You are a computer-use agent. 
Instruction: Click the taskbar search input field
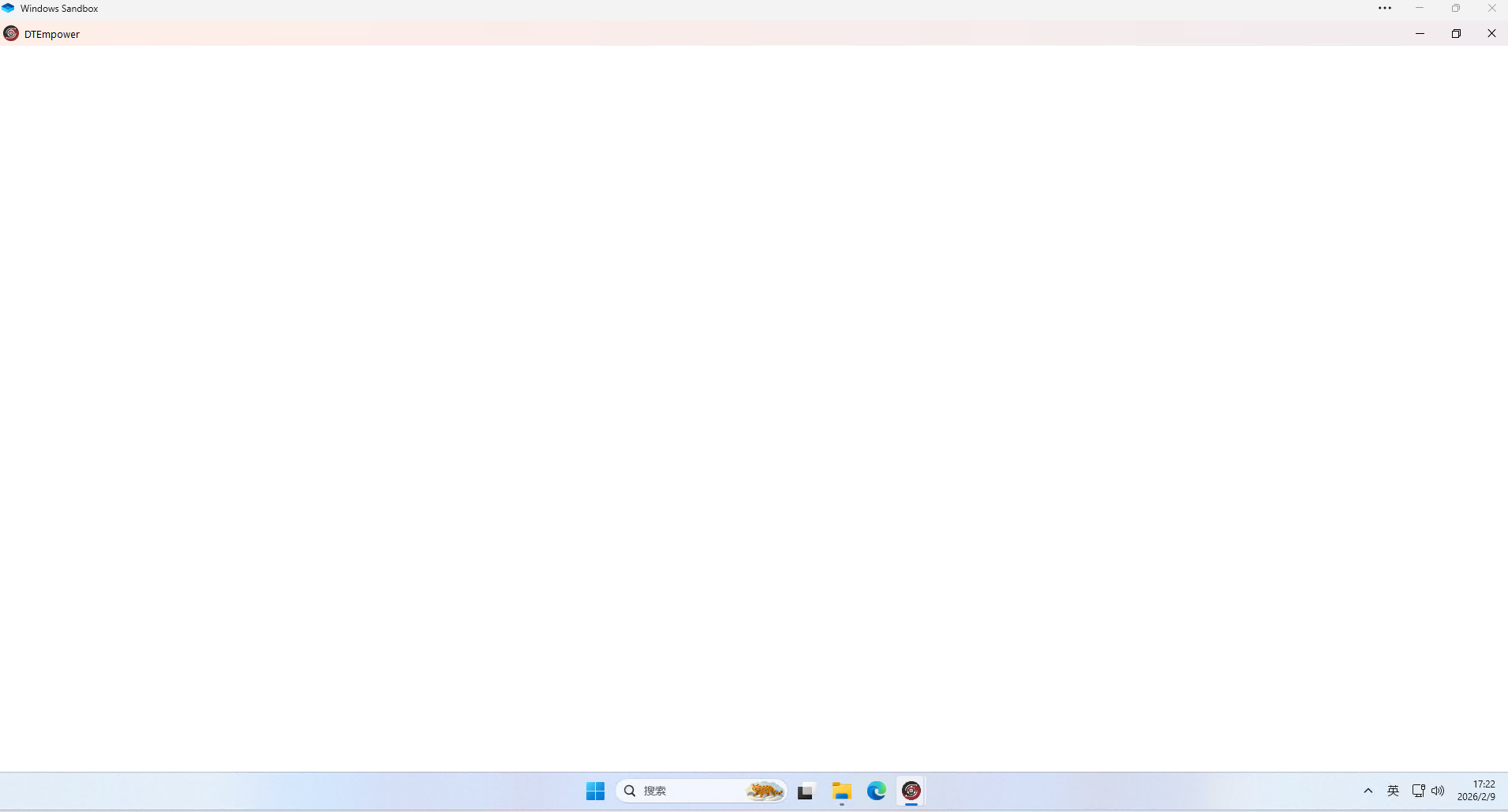point(687,791)
